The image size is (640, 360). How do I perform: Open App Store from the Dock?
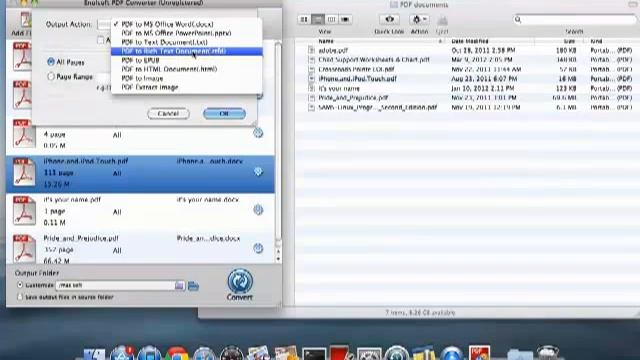[x=122, y=353]
